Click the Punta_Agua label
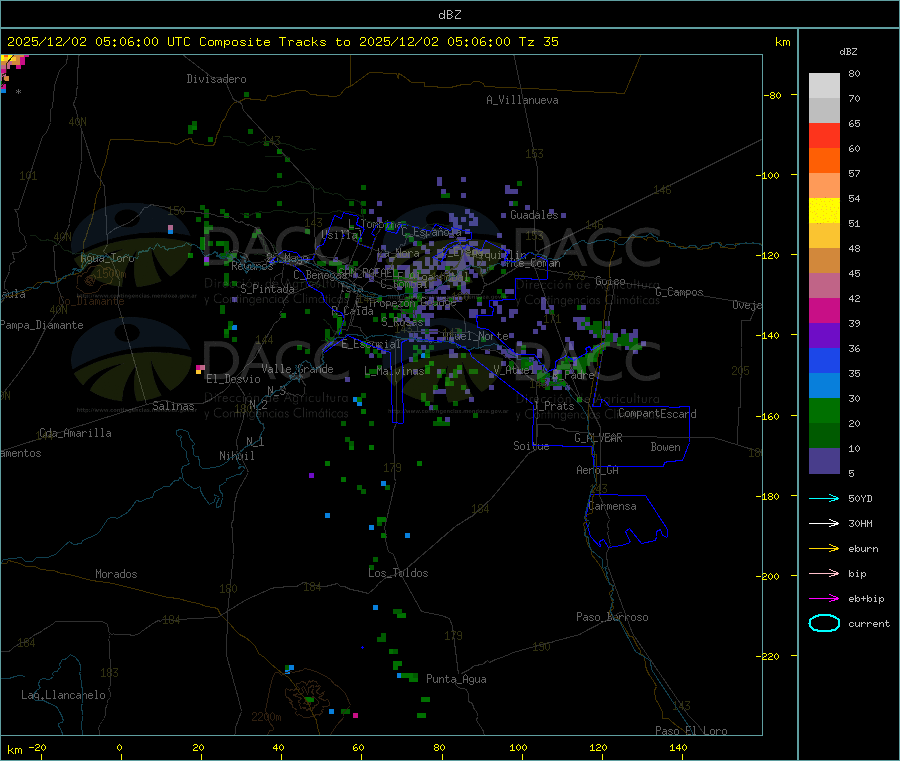Image resolution: width=900 pixels, height=761 pixels. 456,679
